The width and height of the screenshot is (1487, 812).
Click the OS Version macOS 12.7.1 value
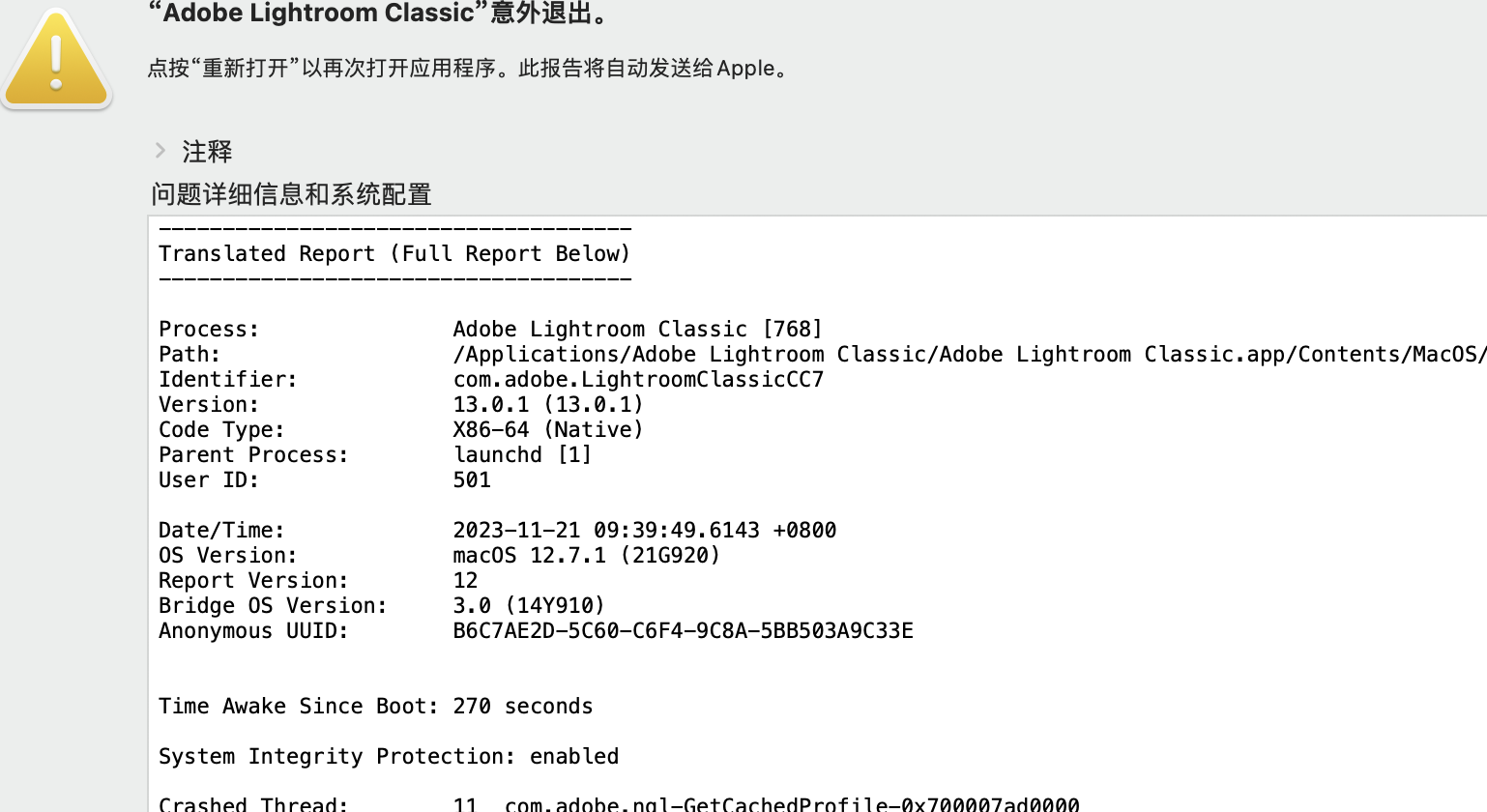pos(586,556)
